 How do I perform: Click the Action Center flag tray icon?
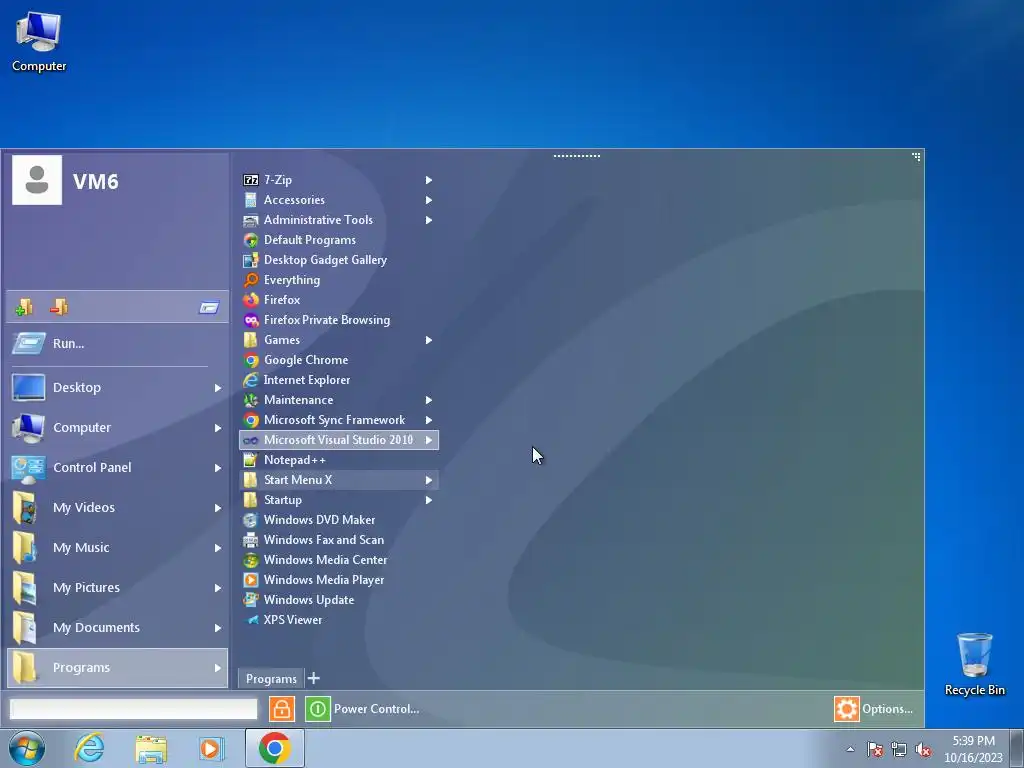point(874,750)
